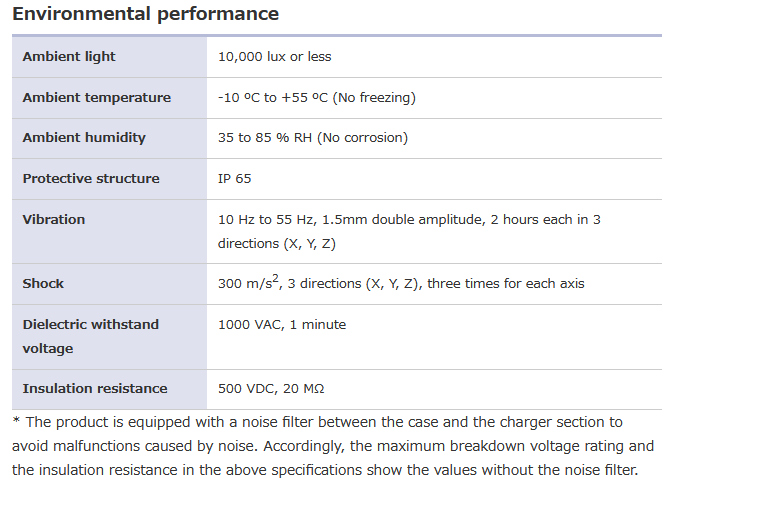The height and width of the screenshot is (505, 779).
Task: Select the Ambient temperature row label
Action: (x=96, y=98)
